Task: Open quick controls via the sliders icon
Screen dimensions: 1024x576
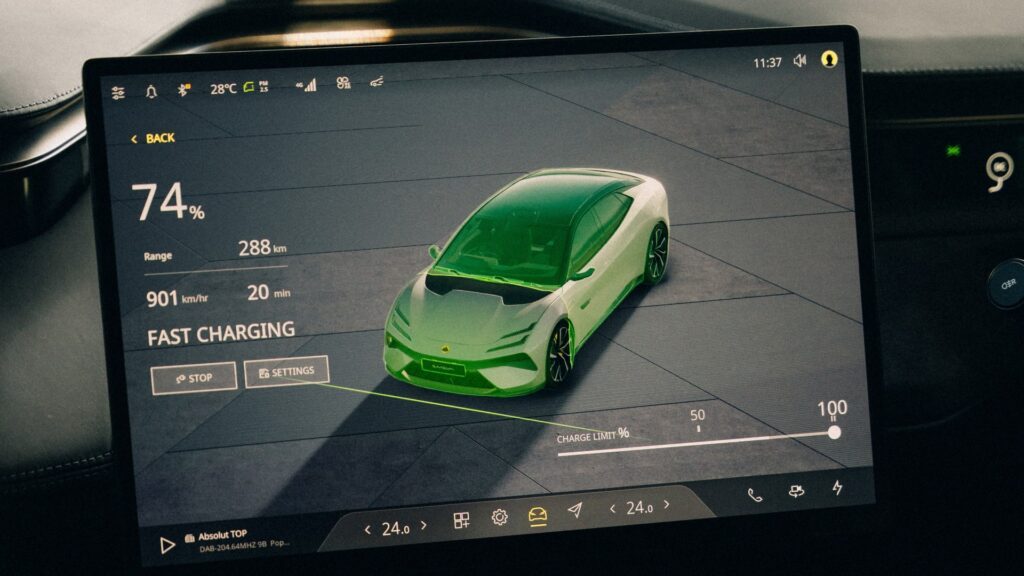Action: tap(117, 90)
